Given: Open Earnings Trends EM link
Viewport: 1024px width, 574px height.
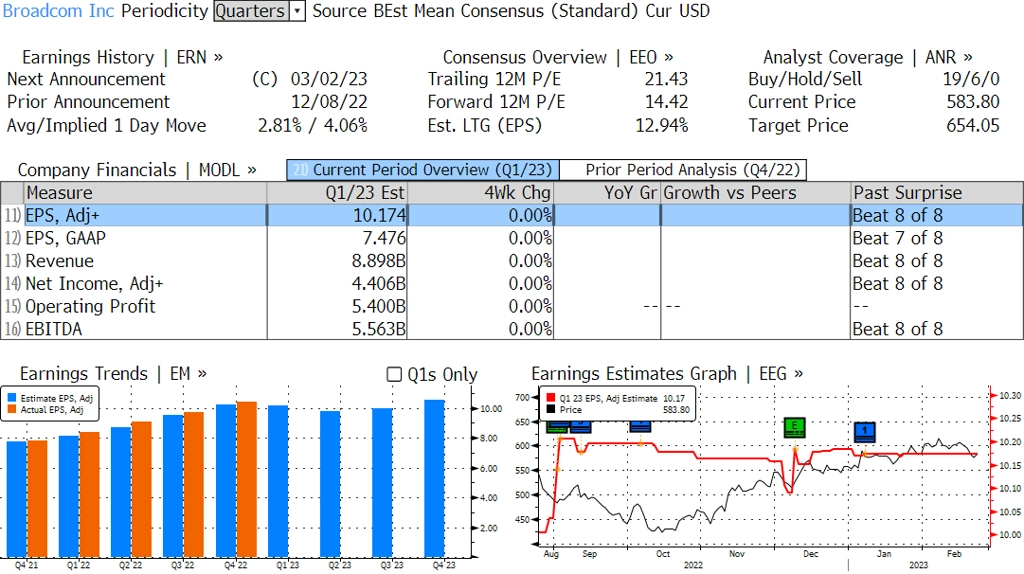Looking at the screenshot, I should tap(113, 374).
